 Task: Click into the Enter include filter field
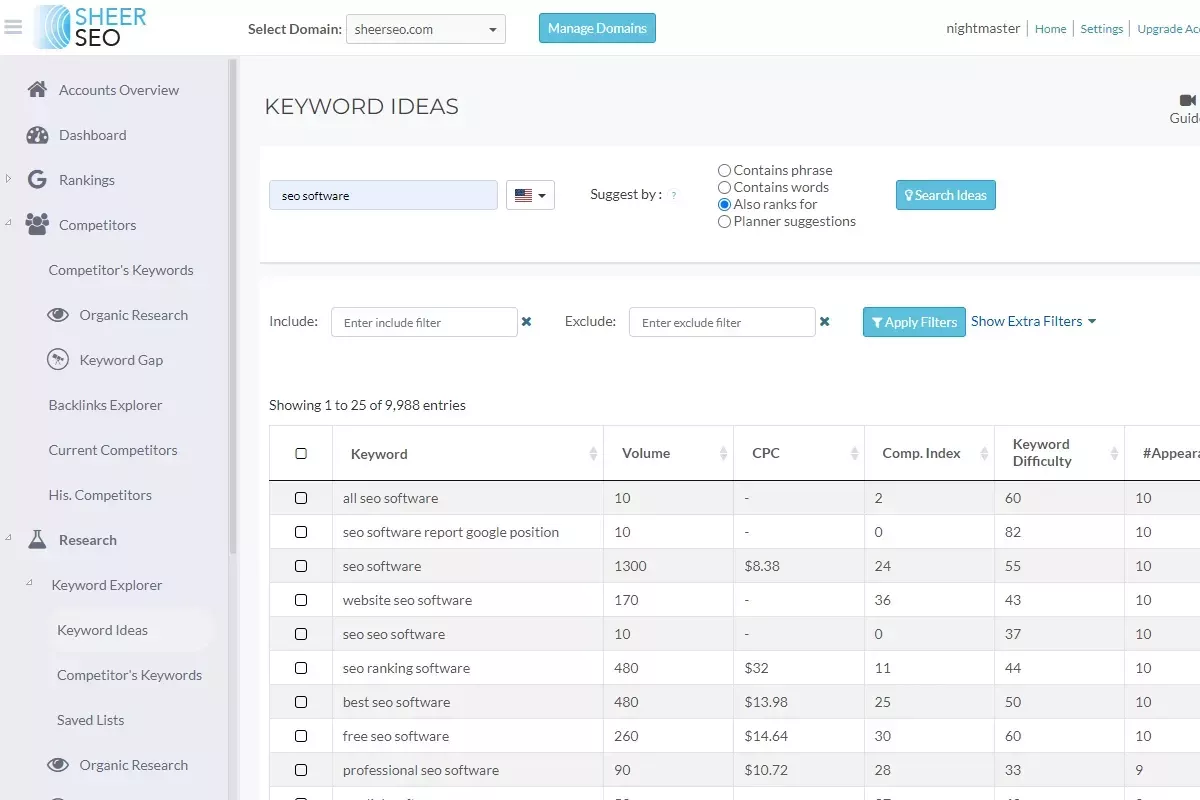(424, 322)
